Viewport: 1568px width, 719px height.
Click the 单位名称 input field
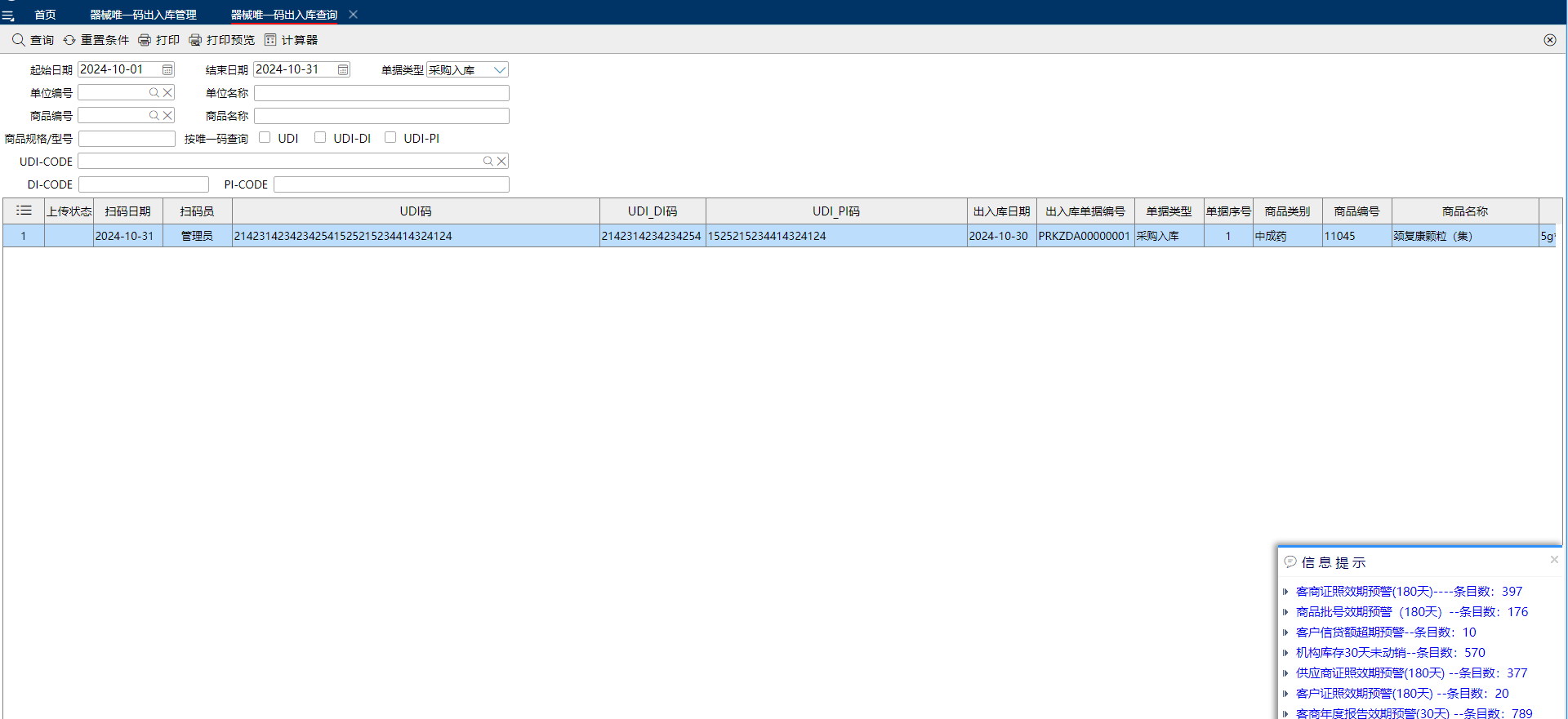pos(381,92)
